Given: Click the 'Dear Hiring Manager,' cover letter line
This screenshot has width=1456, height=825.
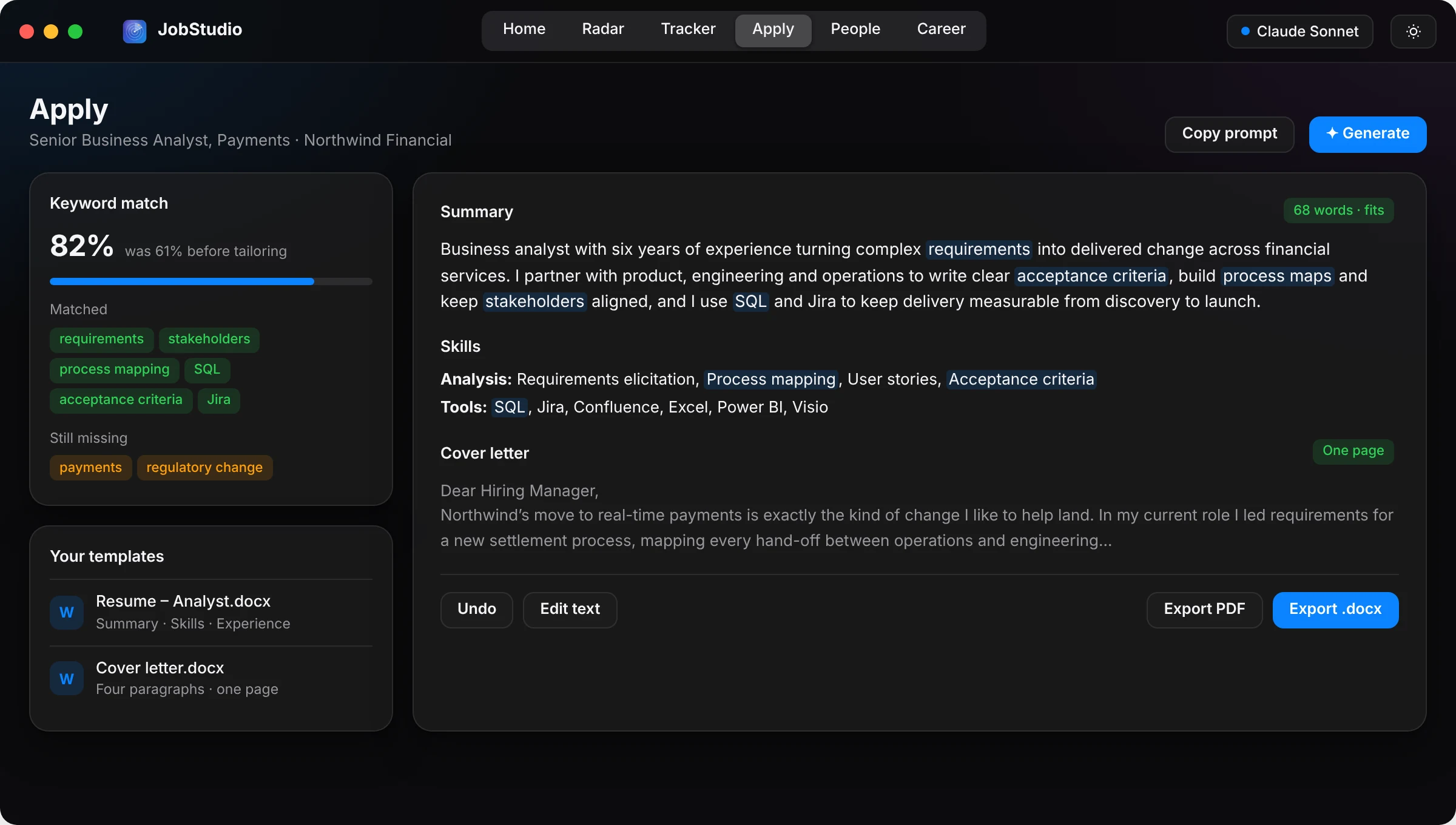Looking at the screenshot, I should click(519, 491).
